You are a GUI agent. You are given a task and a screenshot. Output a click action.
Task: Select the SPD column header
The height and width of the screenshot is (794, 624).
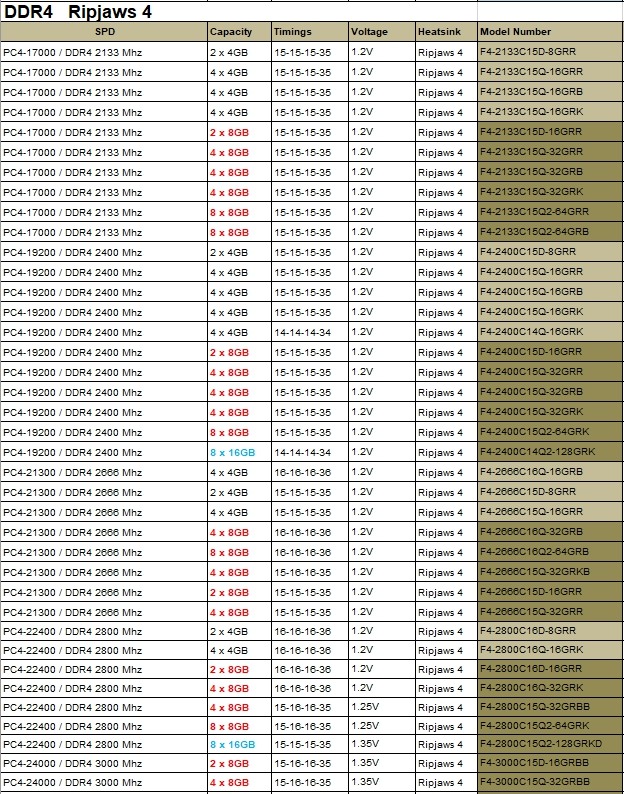104,31
